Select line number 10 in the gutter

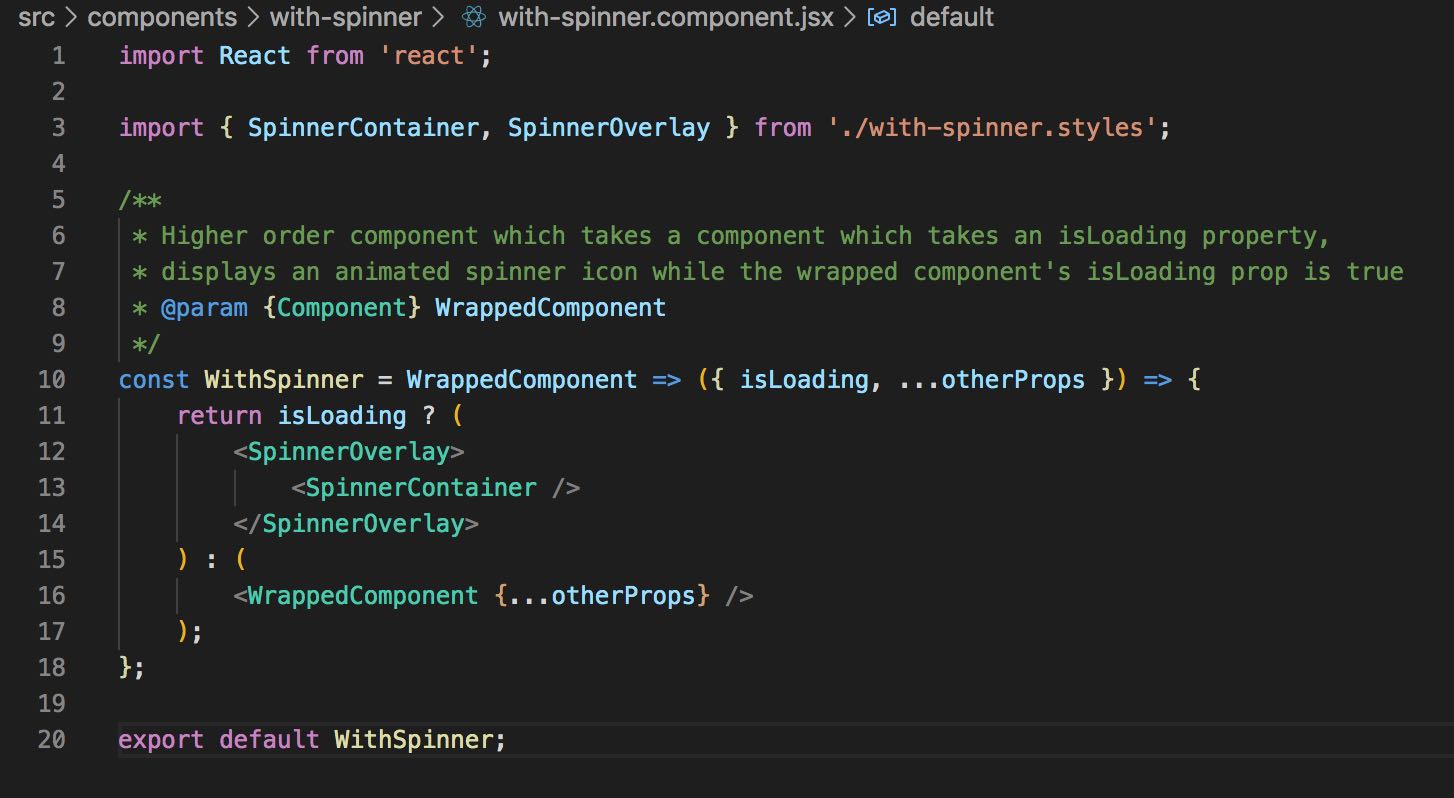point(51,380)
